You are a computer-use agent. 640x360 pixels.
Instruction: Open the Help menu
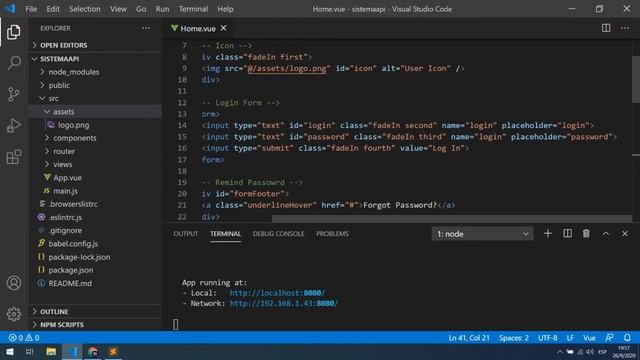(x=225, y=9)
